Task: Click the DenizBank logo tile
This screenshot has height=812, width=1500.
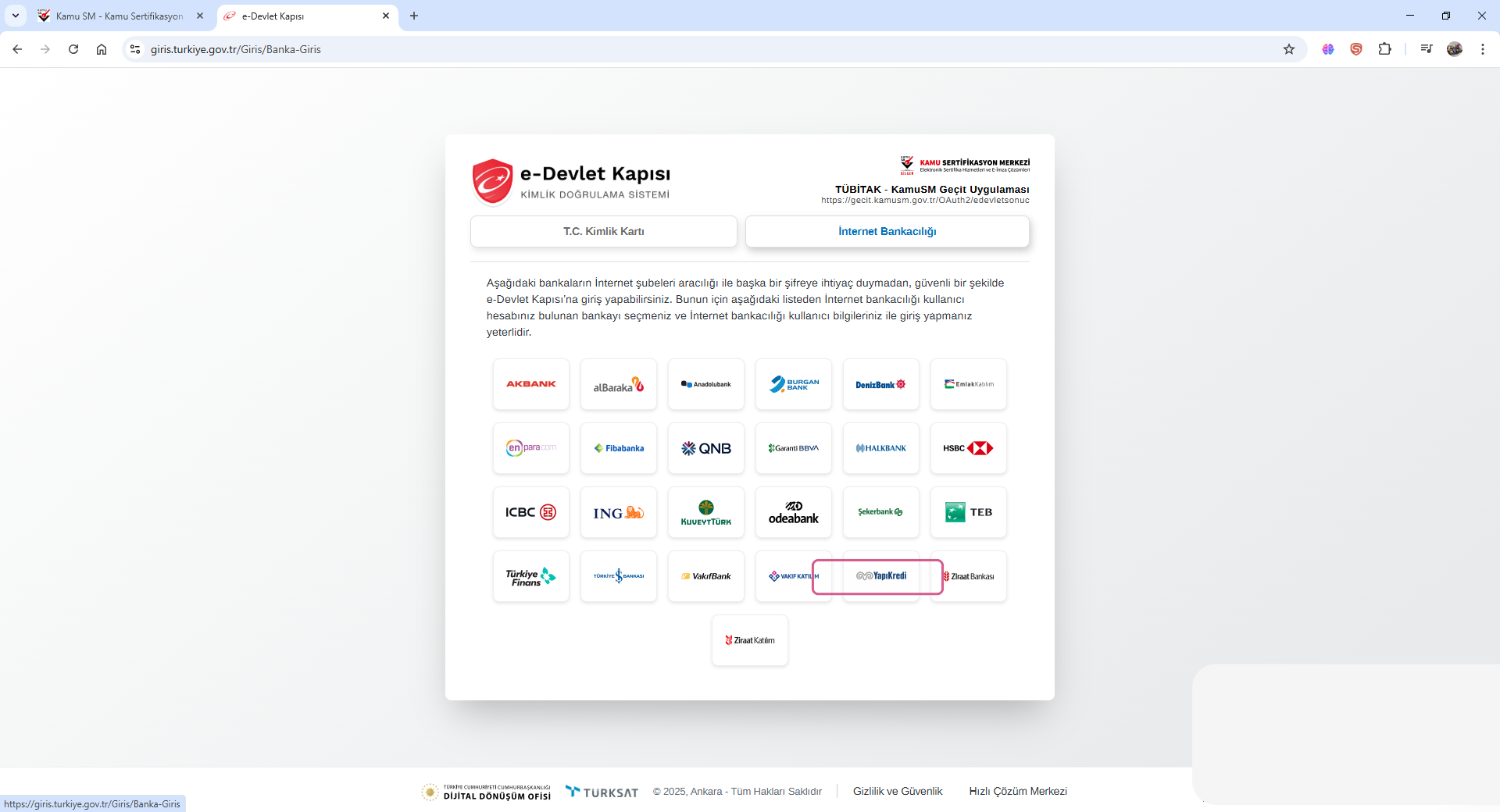Action: (881, 384)
